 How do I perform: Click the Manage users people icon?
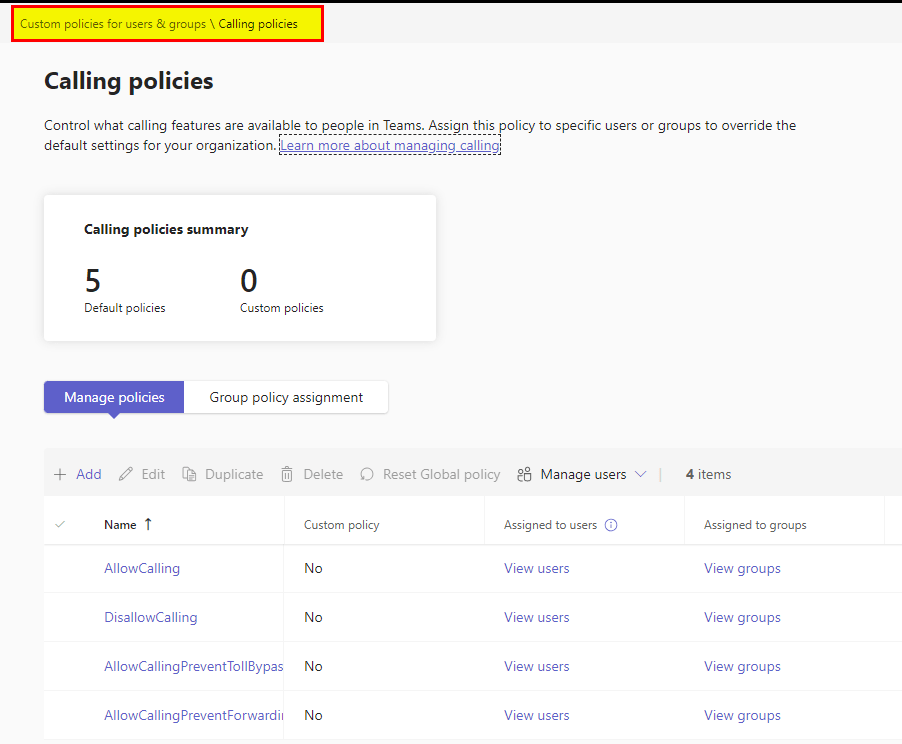pos(524,475)
